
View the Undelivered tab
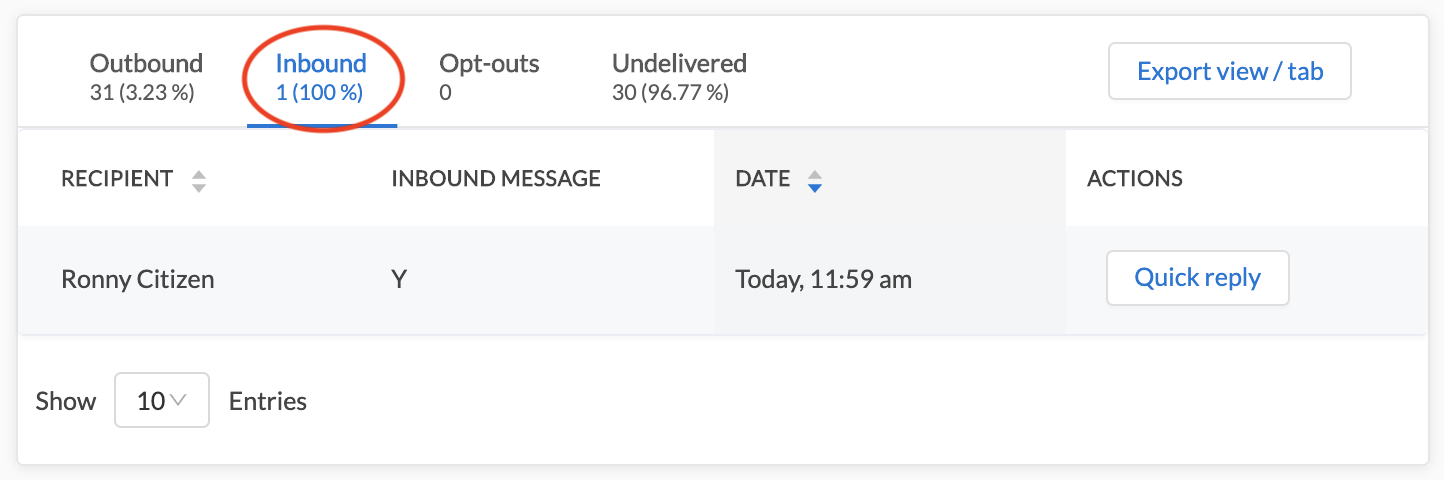[679, 77]
